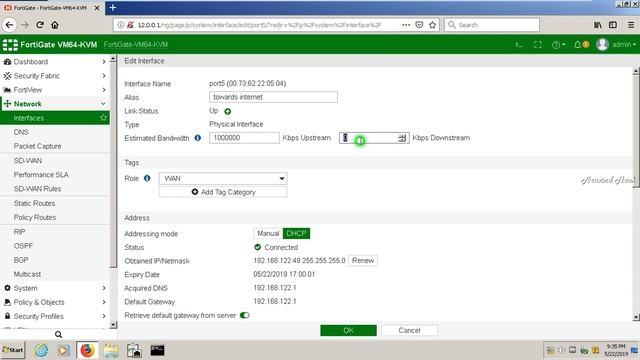Expand Security Profiles menu

[x=55, y=316]
